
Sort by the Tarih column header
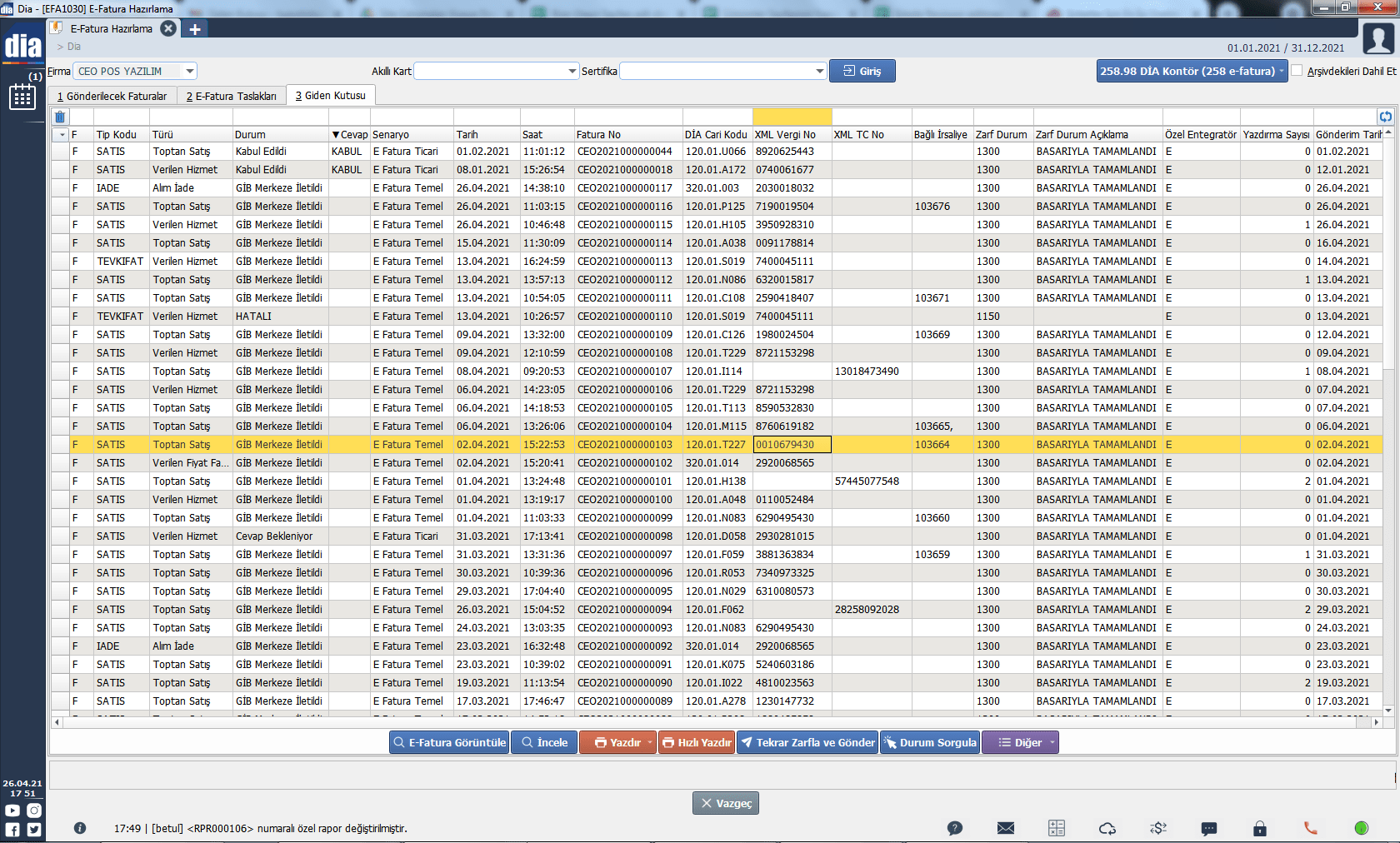tap(487, 134)
